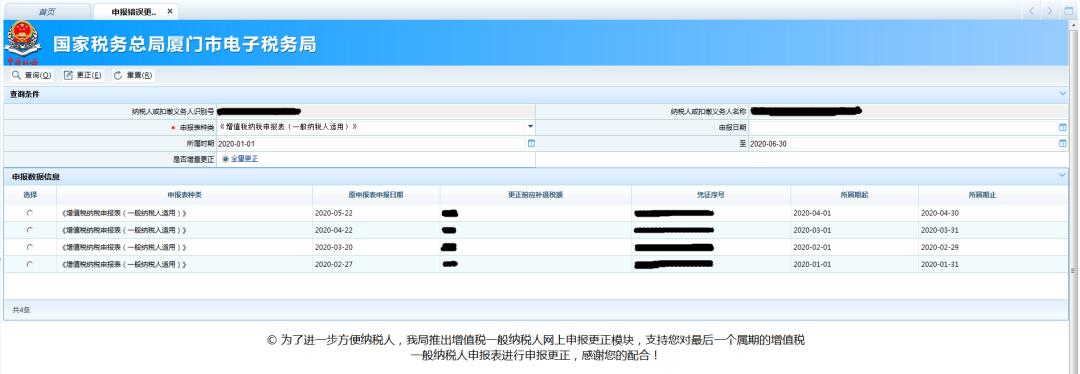Open the 申报表种类 dropdown arrow
The height and width of the screenshot is (374, 1080).
coord(530,127)
